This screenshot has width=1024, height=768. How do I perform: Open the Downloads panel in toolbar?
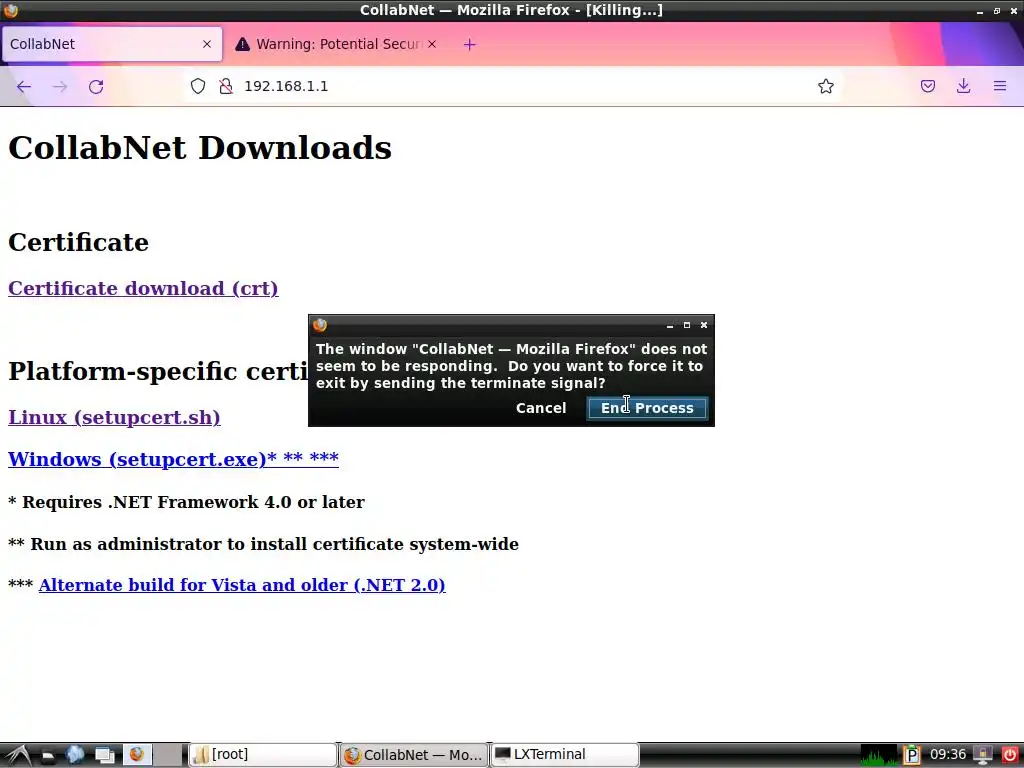click(963, 86)
